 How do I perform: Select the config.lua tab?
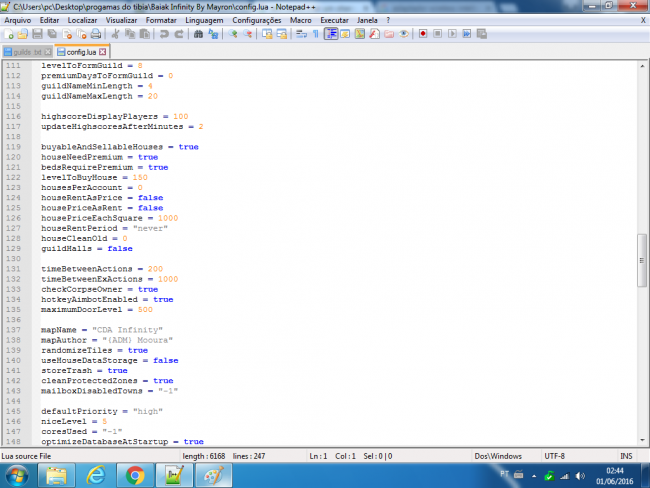81,52
